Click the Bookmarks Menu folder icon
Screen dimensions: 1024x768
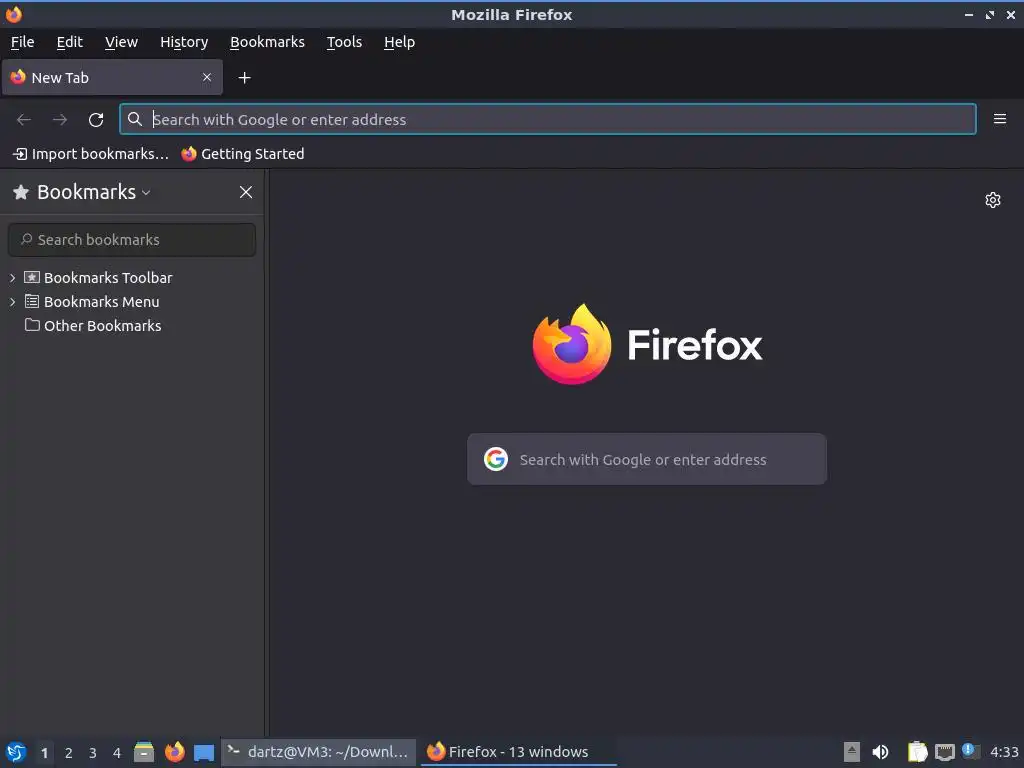[x=32, y=301]
